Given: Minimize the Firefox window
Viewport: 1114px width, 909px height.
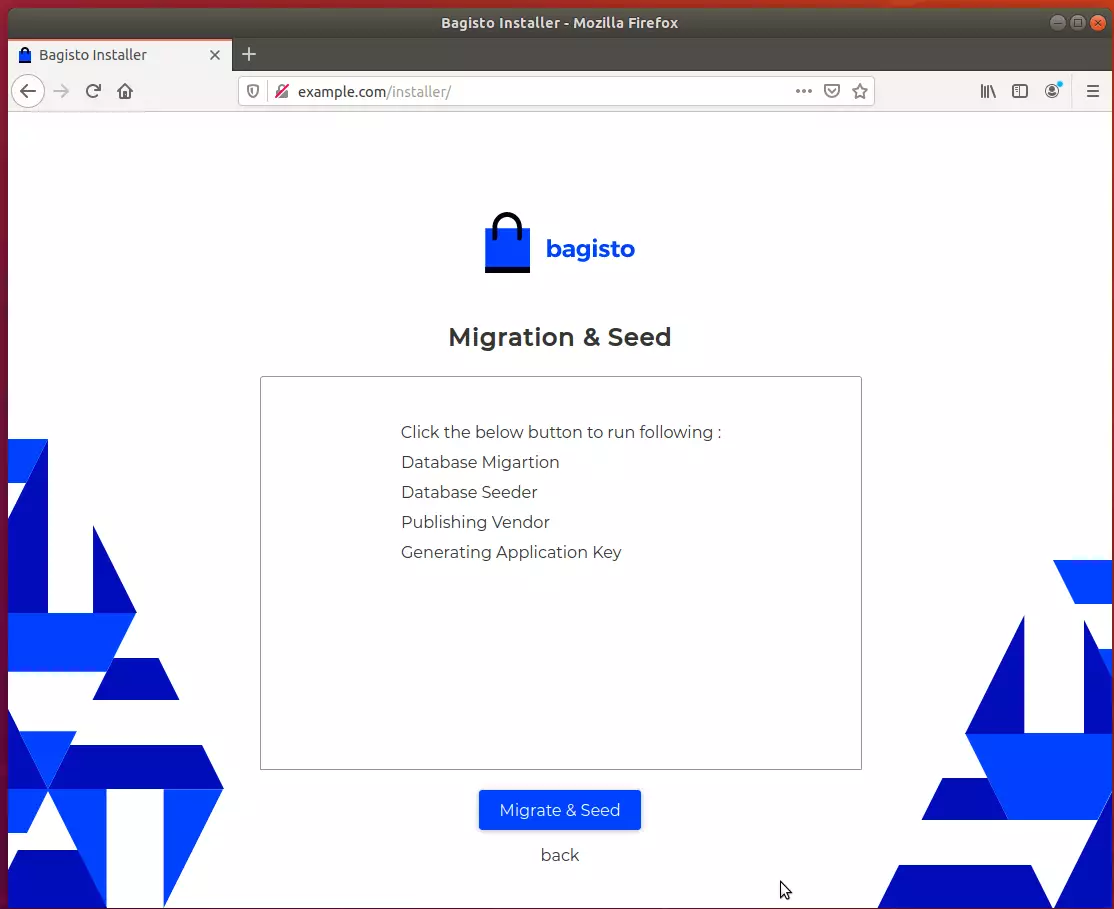Looking at the screenshot, I should pyautogui.click(x=1057, y=23).
